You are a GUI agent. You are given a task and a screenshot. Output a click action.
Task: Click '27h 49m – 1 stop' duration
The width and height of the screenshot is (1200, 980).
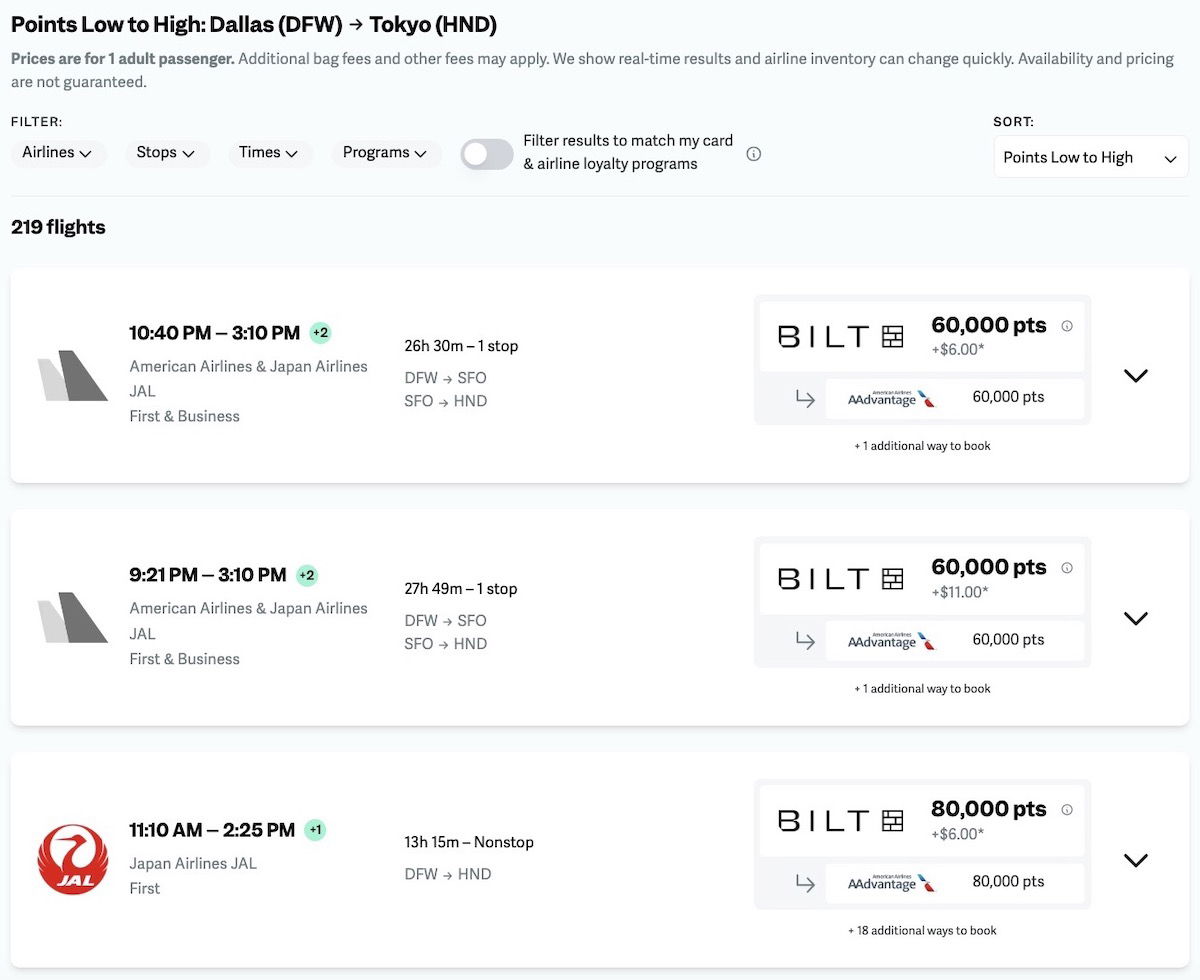pos(461,589)
